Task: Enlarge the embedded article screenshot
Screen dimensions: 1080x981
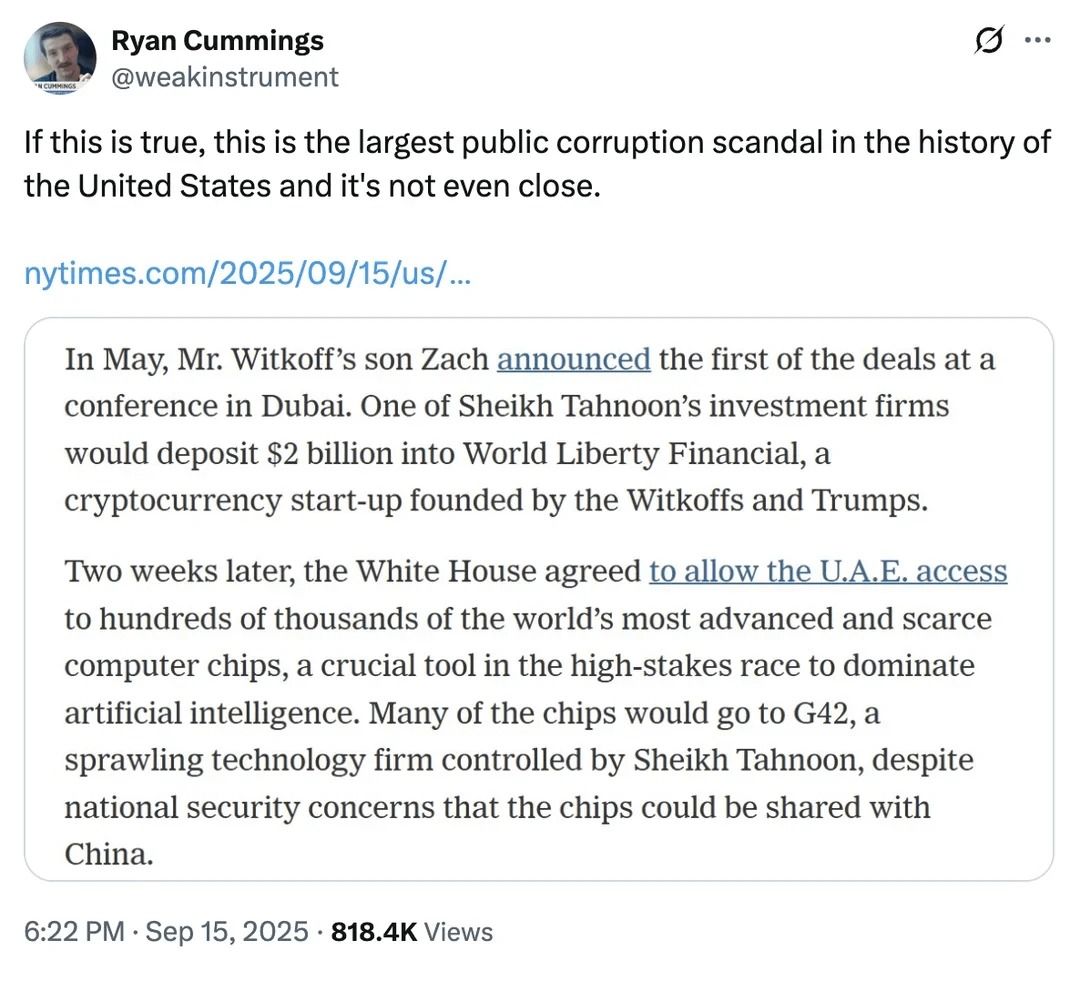Action: pos(540,600)
